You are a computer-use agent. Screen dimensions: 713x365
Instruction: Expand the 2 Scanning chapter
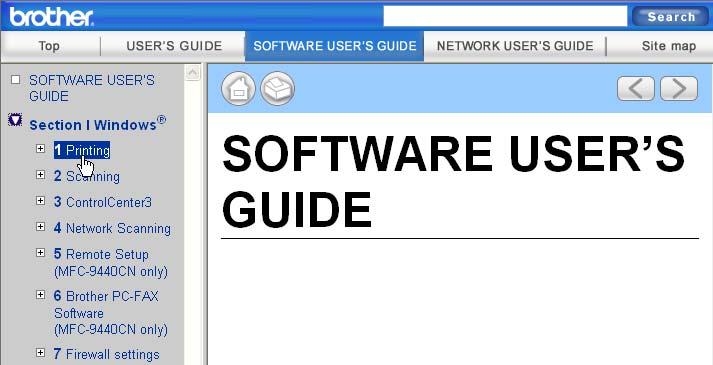[x=40, y=174]
